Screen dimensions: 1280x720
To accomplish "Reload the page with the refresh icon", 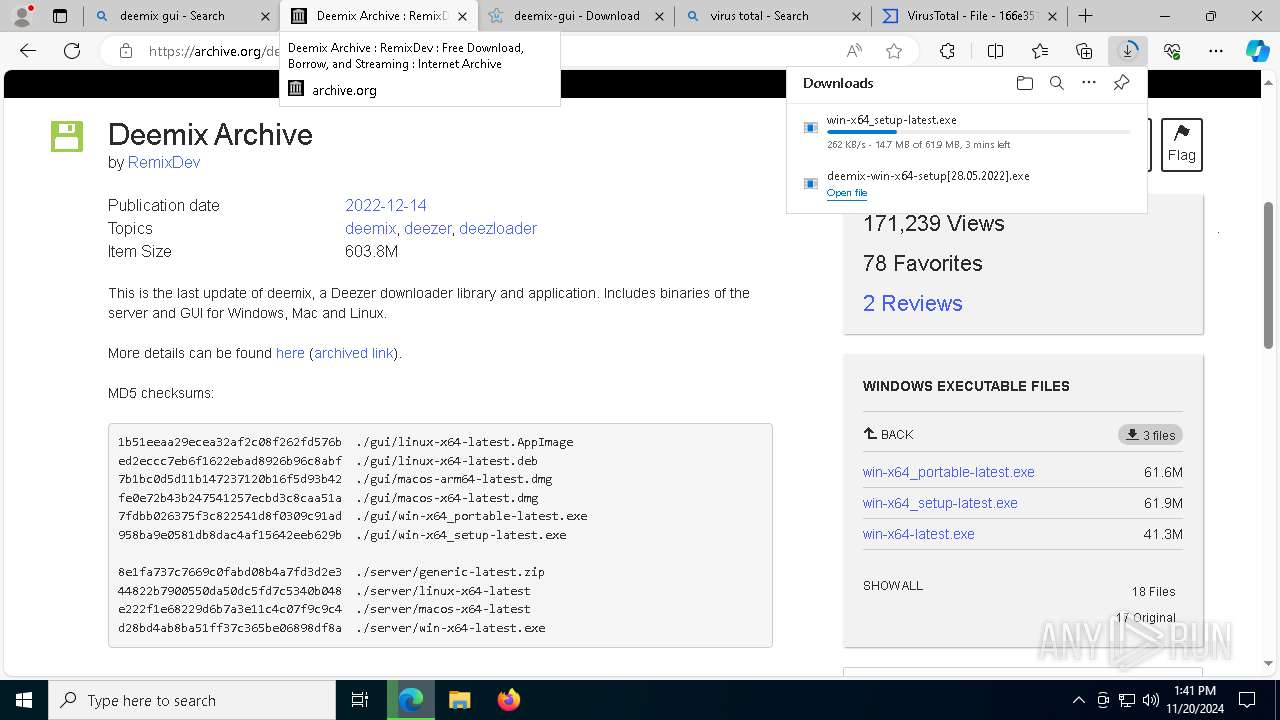I will click(x=72, y=51).
